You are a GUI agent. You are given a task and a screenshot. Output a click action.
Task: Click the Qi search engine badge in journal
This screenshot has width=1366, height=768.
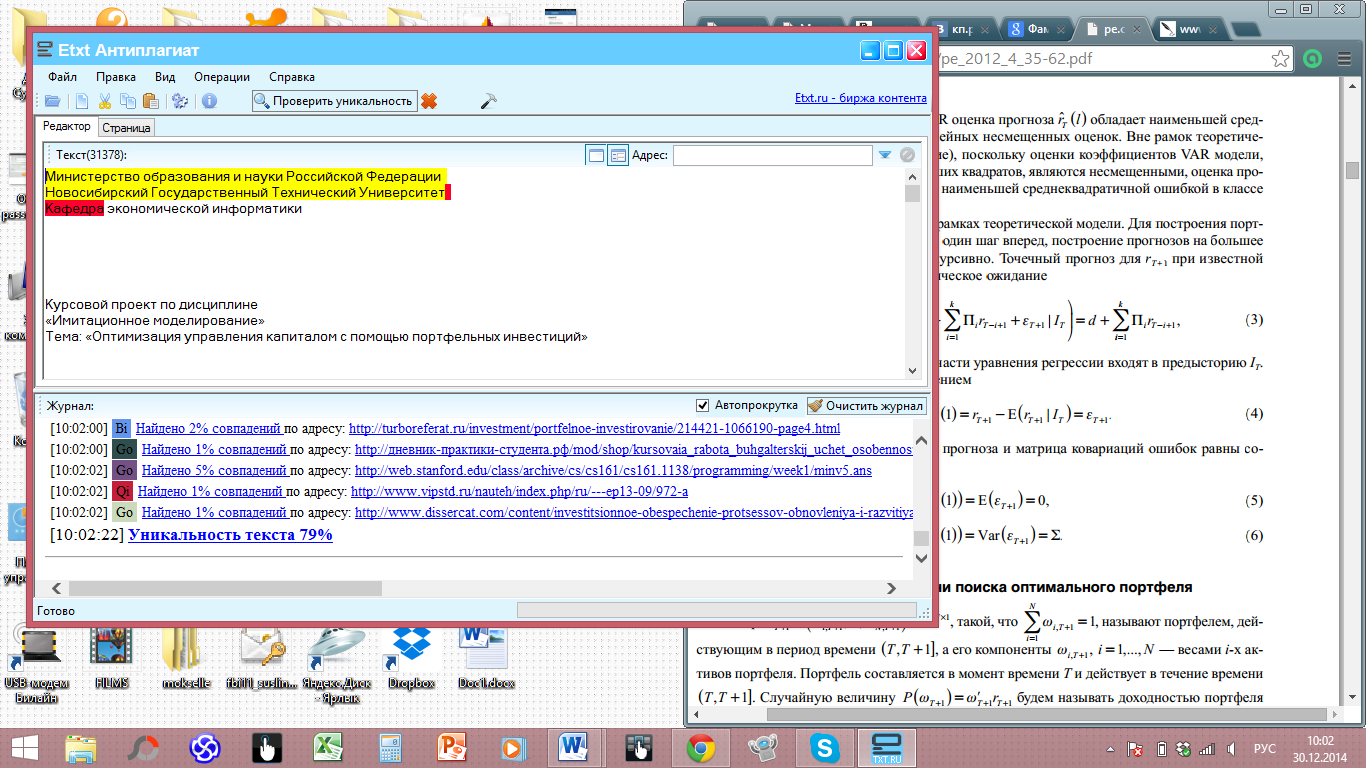click(x=122, y=491)
